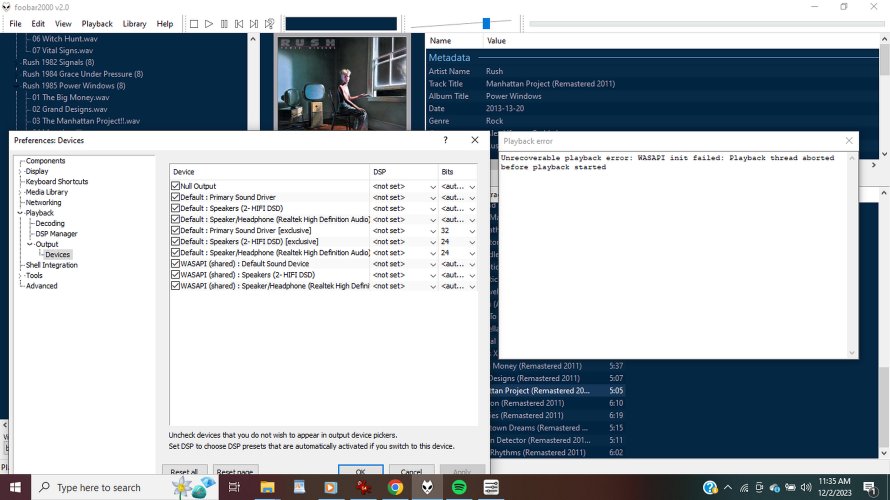Open the Library menu
The width and height of the screenshot is (890, 500).
pyautogui.click(x=135, y=24)
